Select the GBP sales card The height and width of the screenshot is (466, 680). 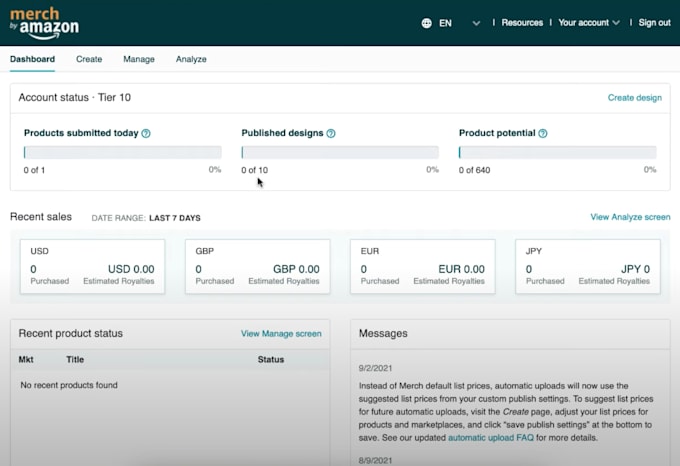pyautogui.click(x=258, y=267)
